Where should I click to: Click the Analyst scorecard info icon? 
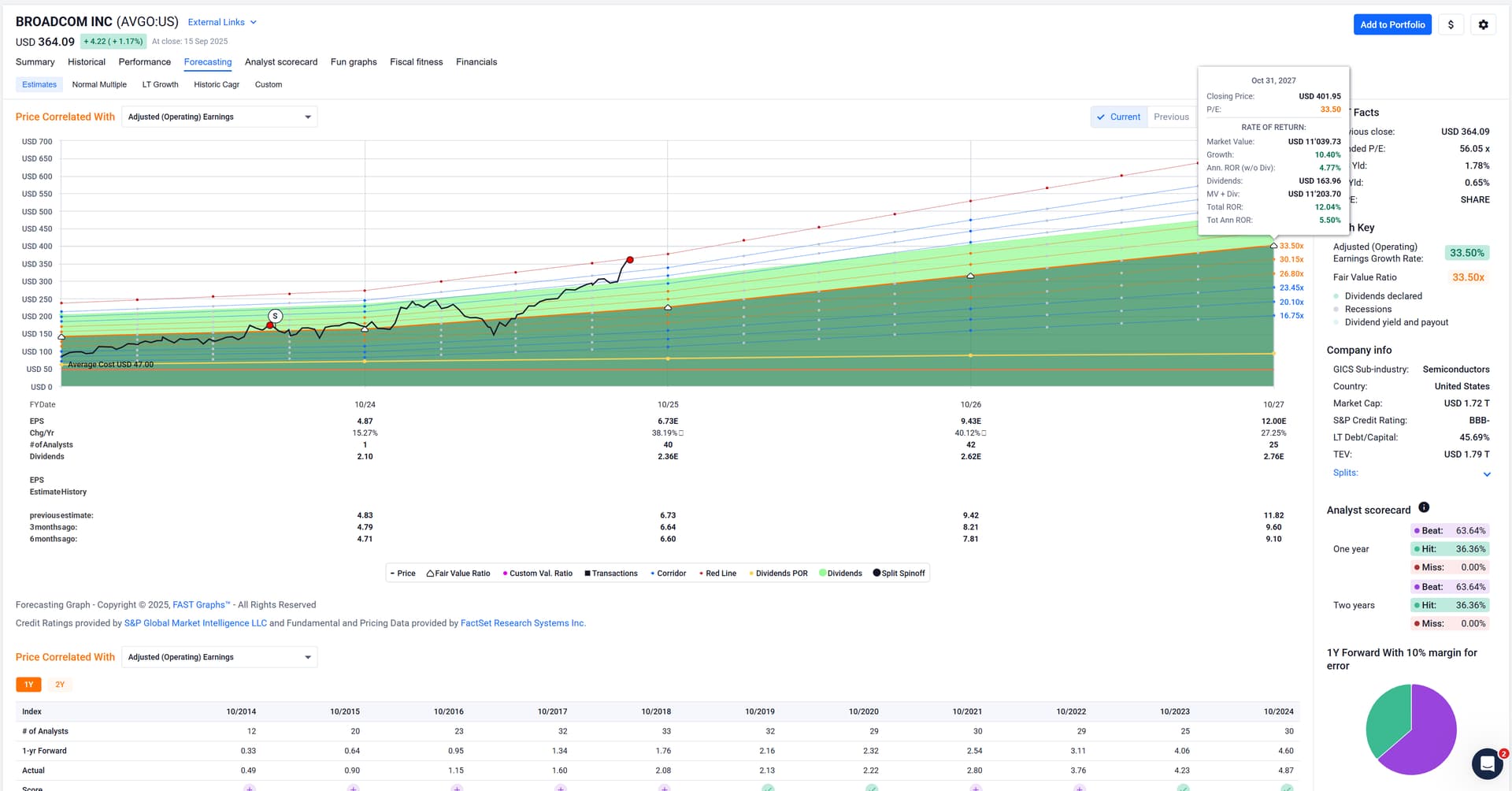(x=1424, y=507)
